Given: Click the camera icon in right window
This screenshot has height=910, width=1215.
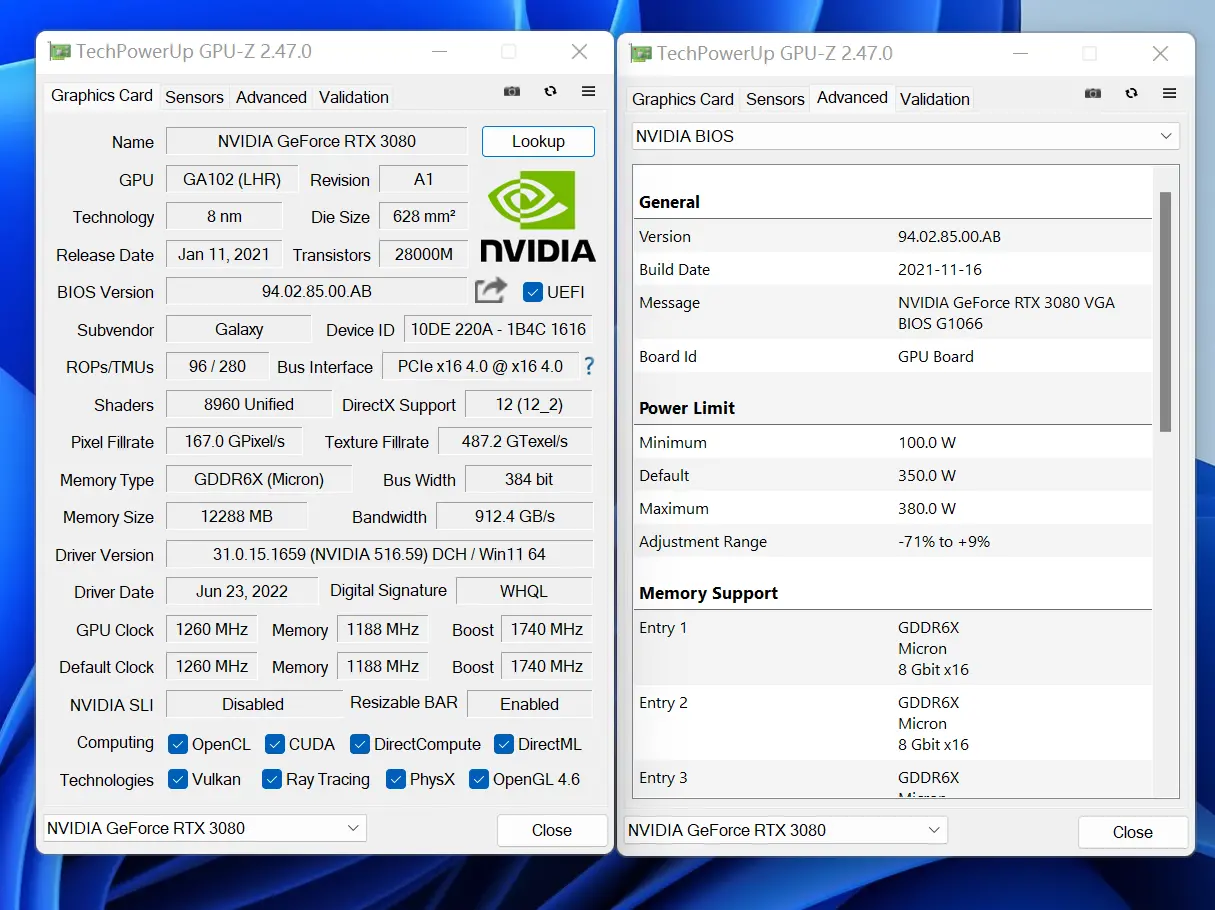Looking at the screenshot, I should 1093,93.
